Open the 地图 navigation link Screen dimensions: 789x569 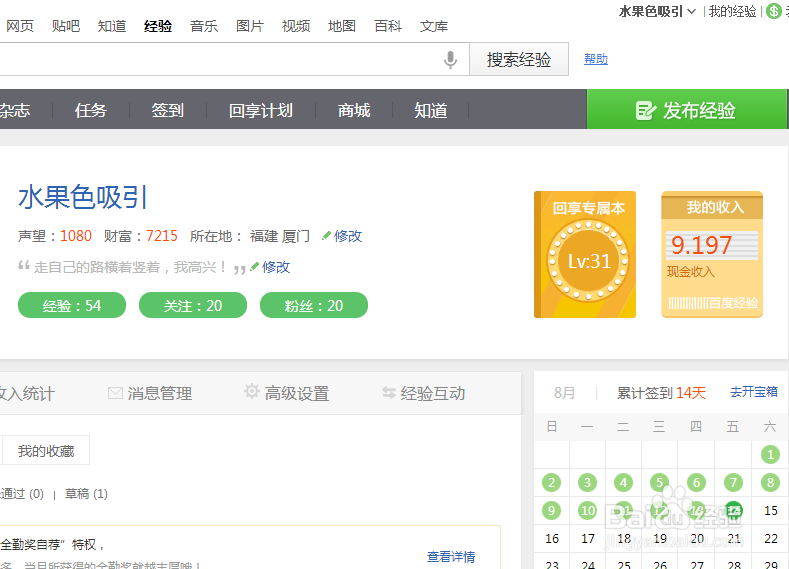point(342,26)
